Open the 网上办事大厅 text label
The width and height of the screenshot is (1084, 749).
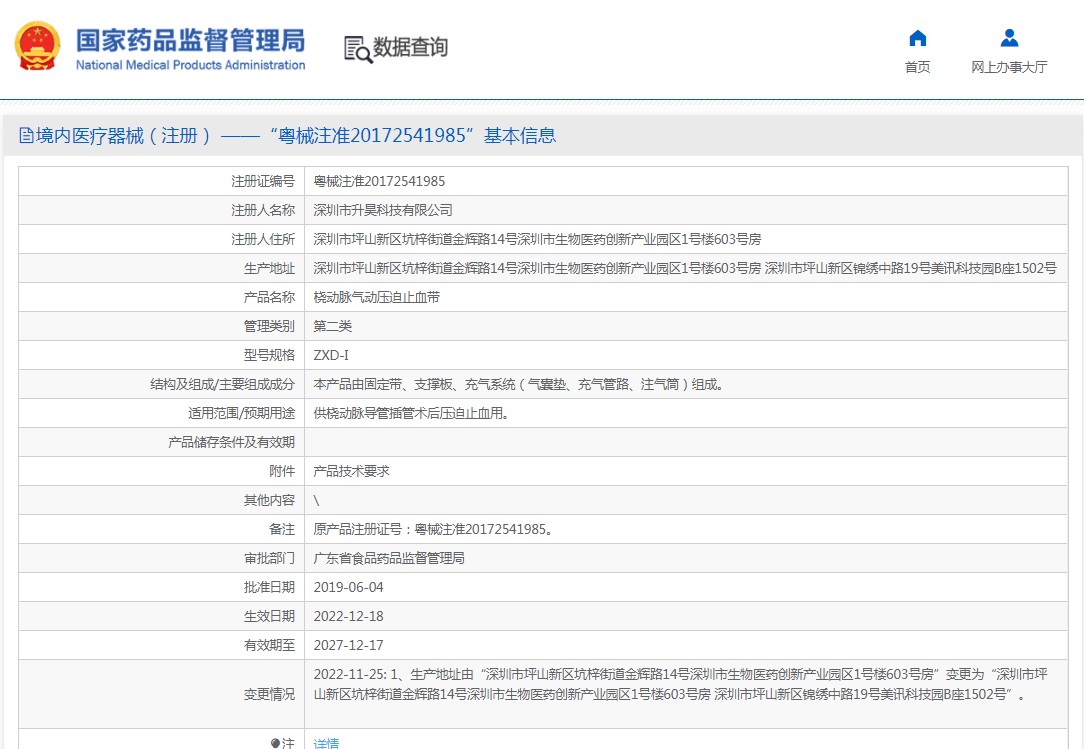point(1009,67)
